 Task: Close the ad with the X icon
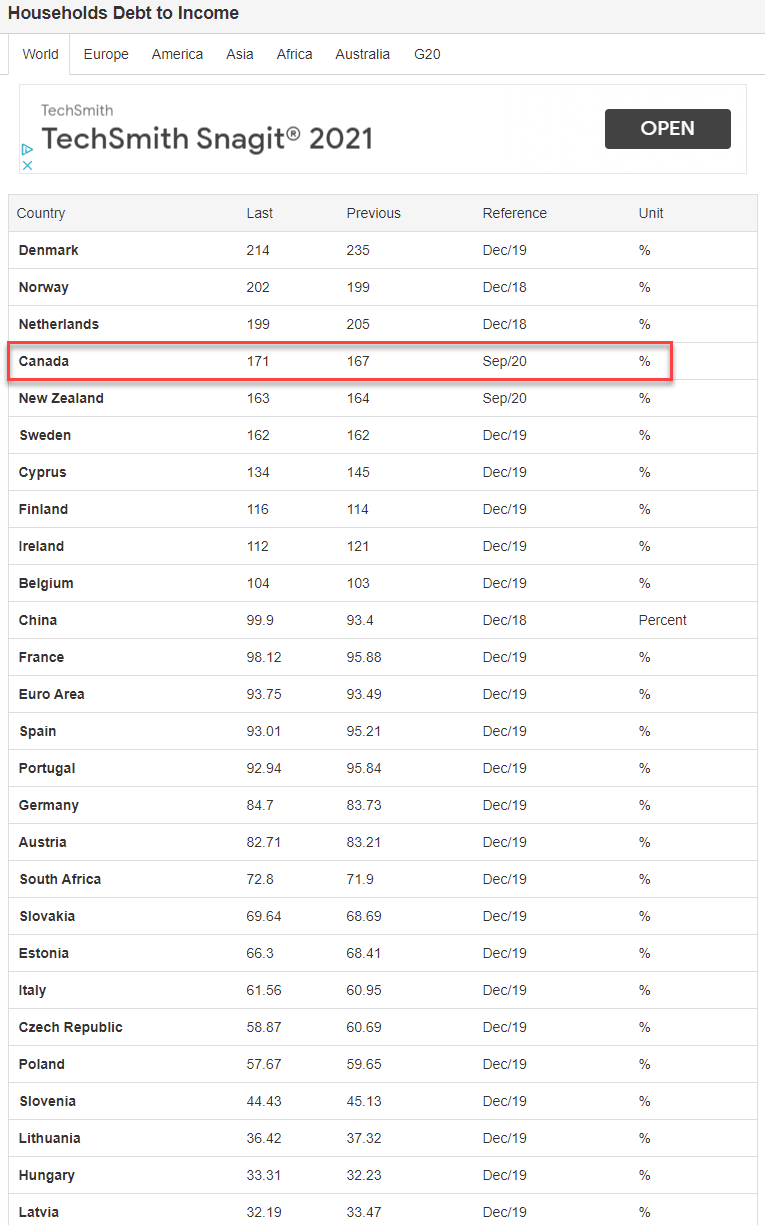click(x=28, y=165)
